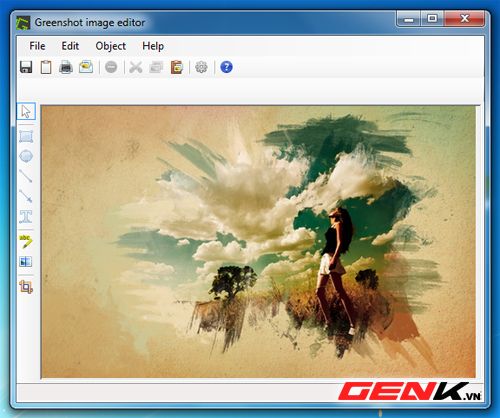Open help with the blue question mark icon
Screen dimensions: 500x418
coord(226,67)
